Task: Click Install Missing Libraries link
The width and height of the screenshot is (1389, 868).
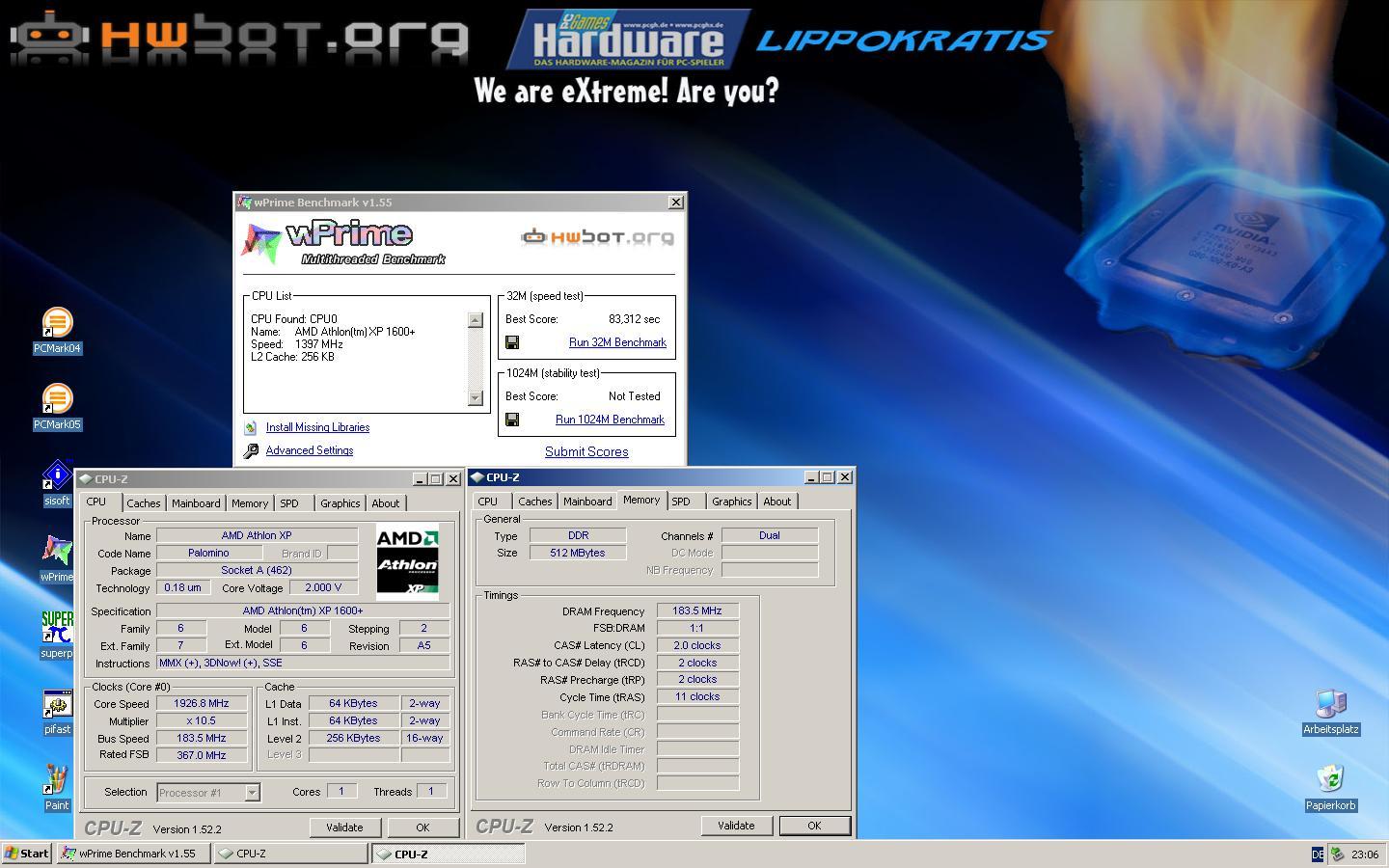Action: tap(317, 427)
